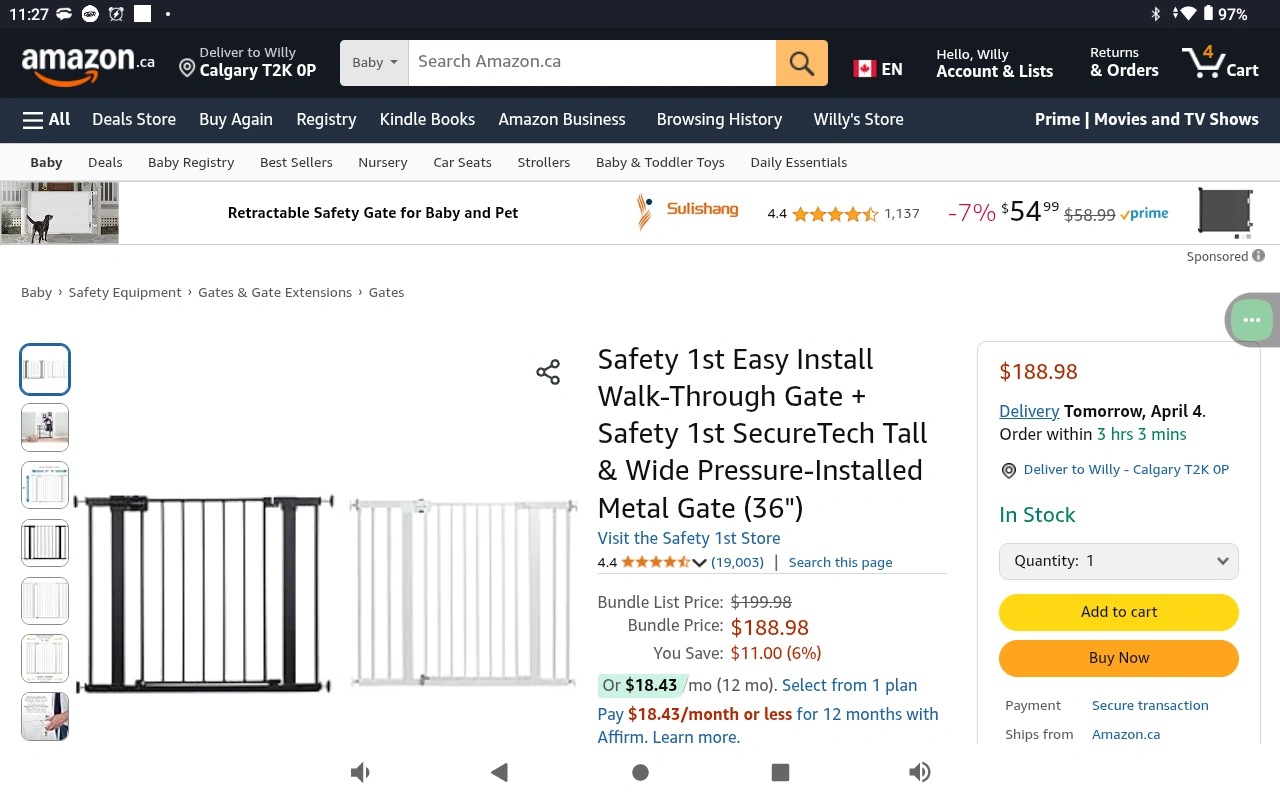Viewport: 1280px width, 800px height.
Task: Open Account & Lists menu
Action: point(994,63)
